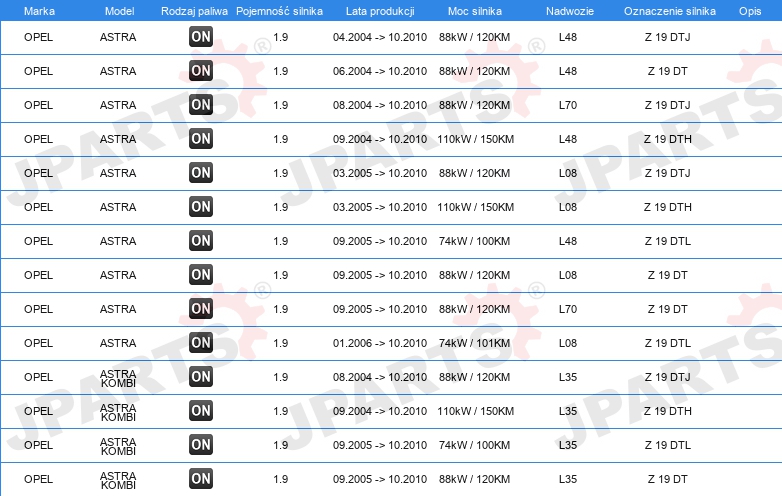Click the ON icon in the last ASTRA KOMBI row
Viewport: 782px width, 496px height.
click(x=201, y=479)
